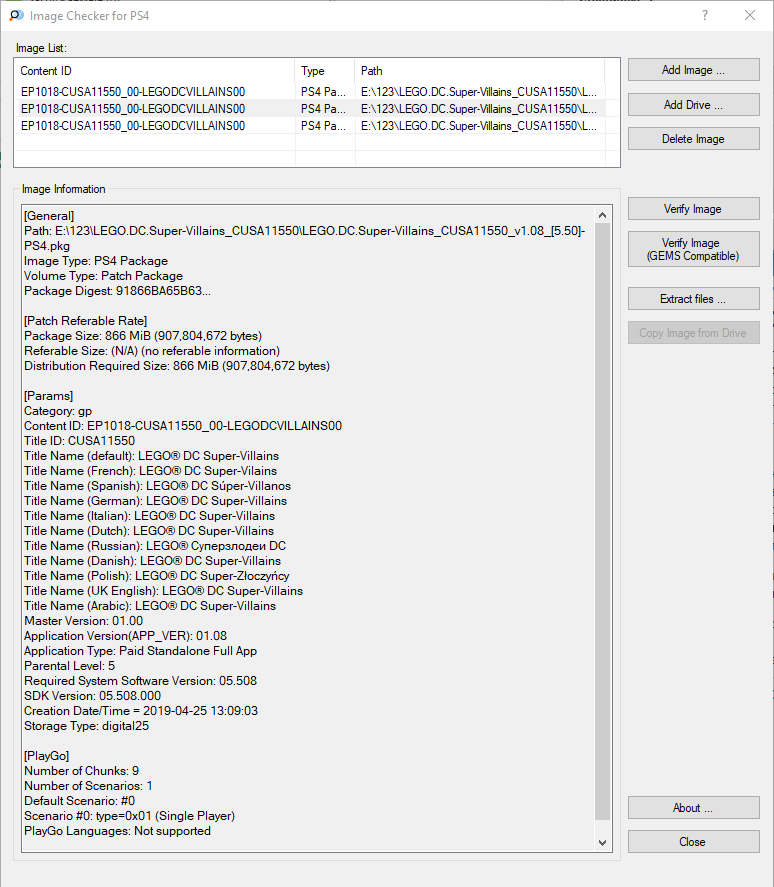
Task: Sort by the Type column header
Action: (325, 71)
